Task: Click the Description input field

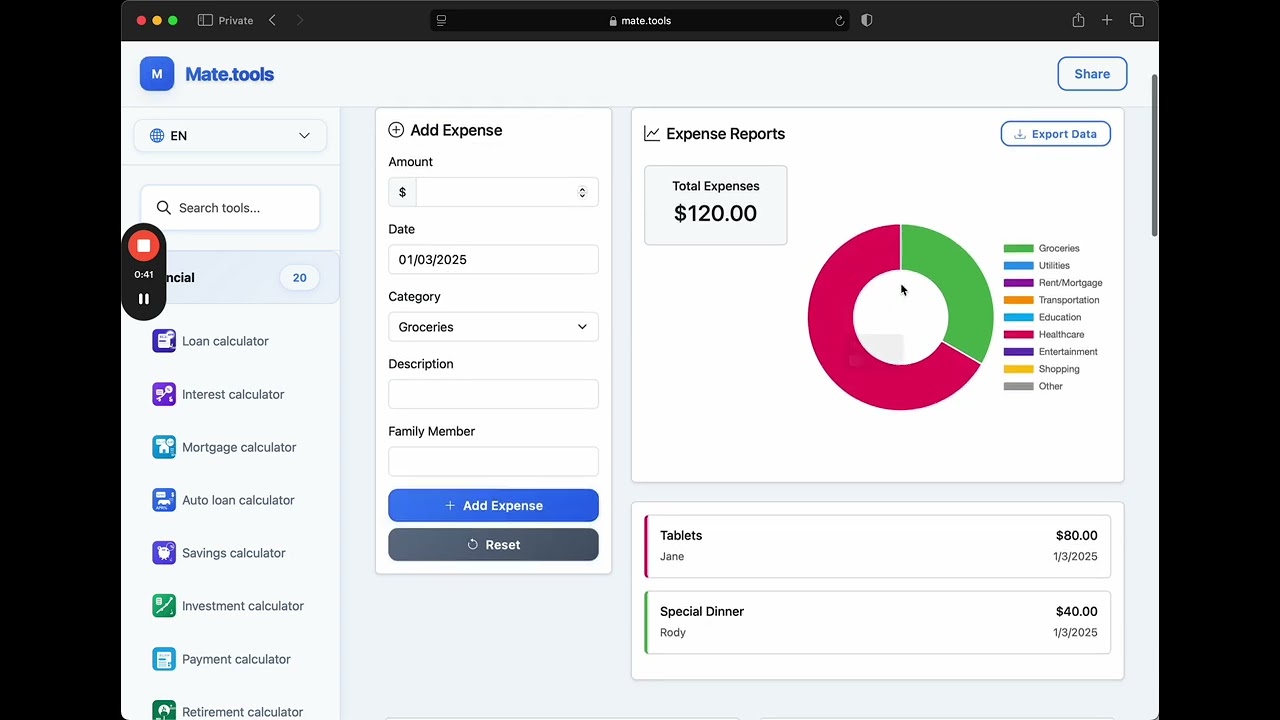Action: point(493,394)
